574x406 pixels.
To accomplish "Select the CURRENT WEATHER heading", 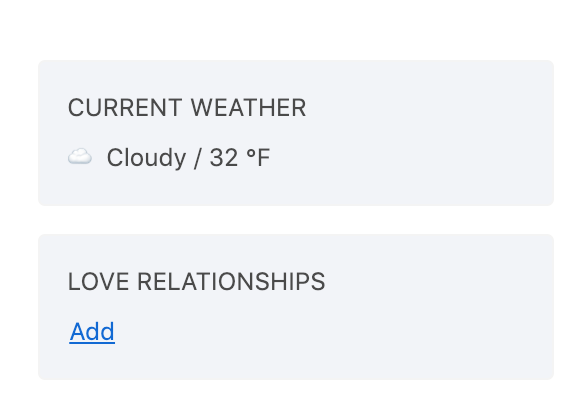I will click(x=187, y=108).
